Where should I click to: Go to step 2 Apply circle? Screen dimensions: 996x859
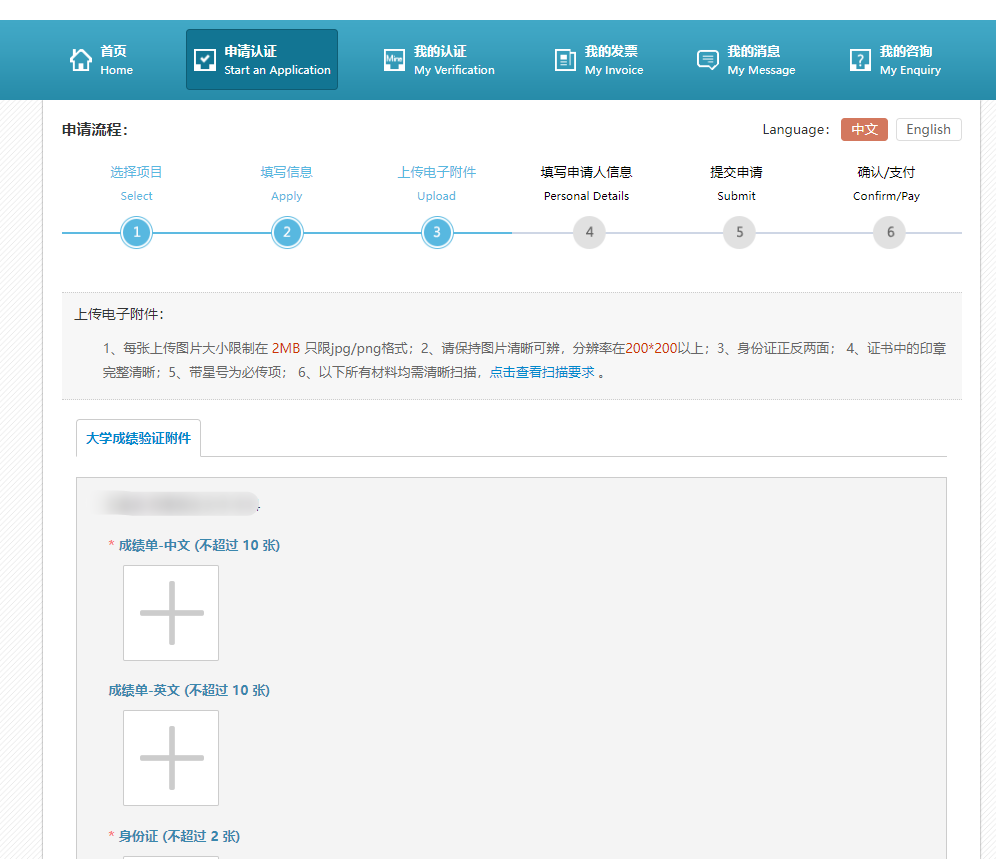287,233
